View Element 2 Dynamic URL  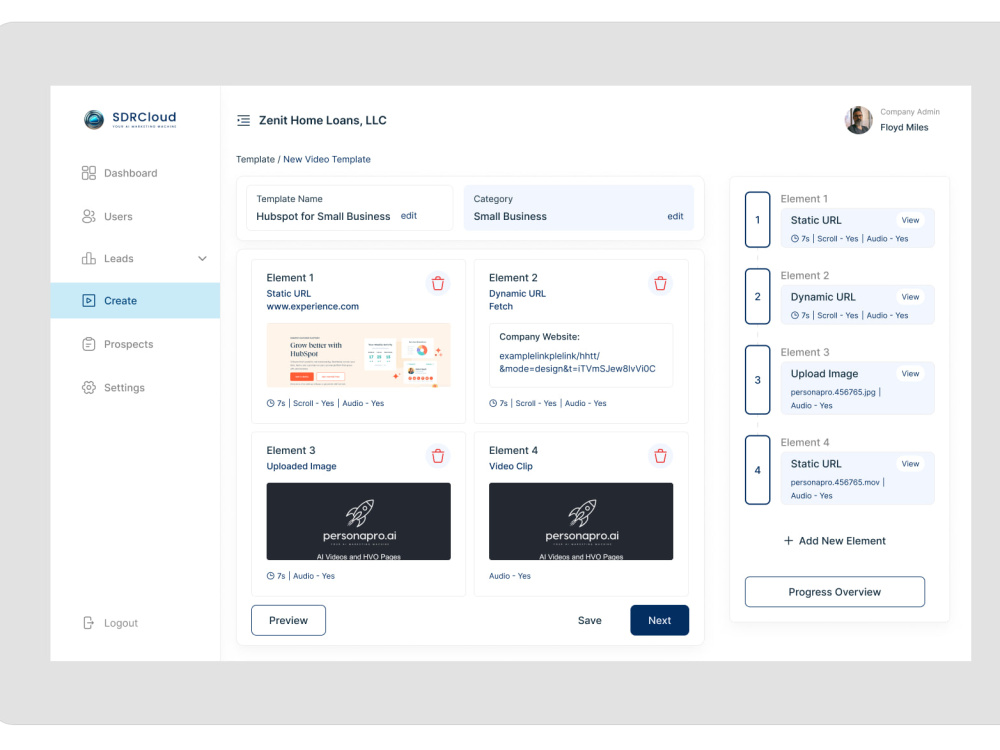click(x=910, y=297)
